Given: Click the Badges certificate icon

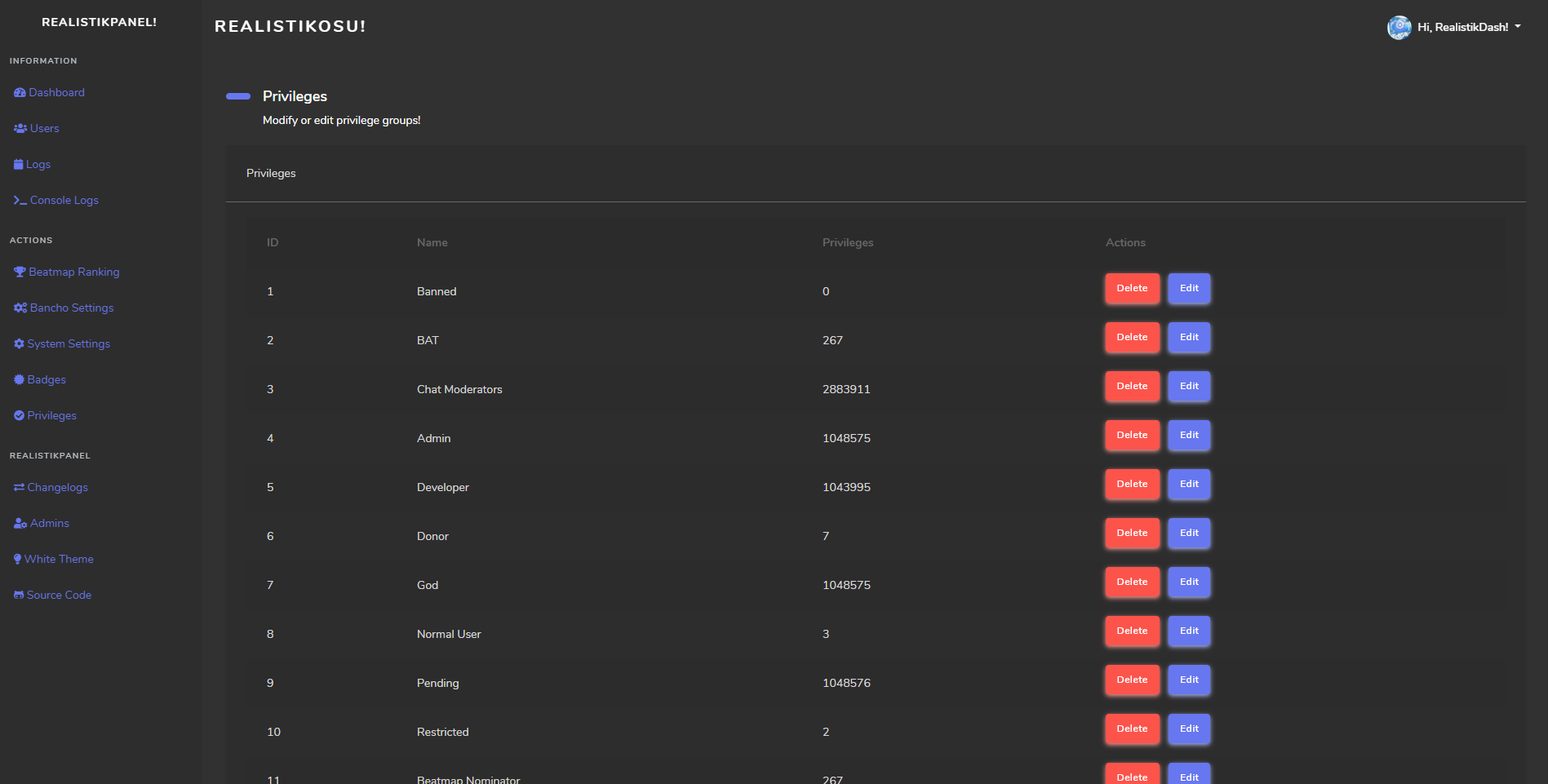Looking at the screenshot, I should (19, 380).
